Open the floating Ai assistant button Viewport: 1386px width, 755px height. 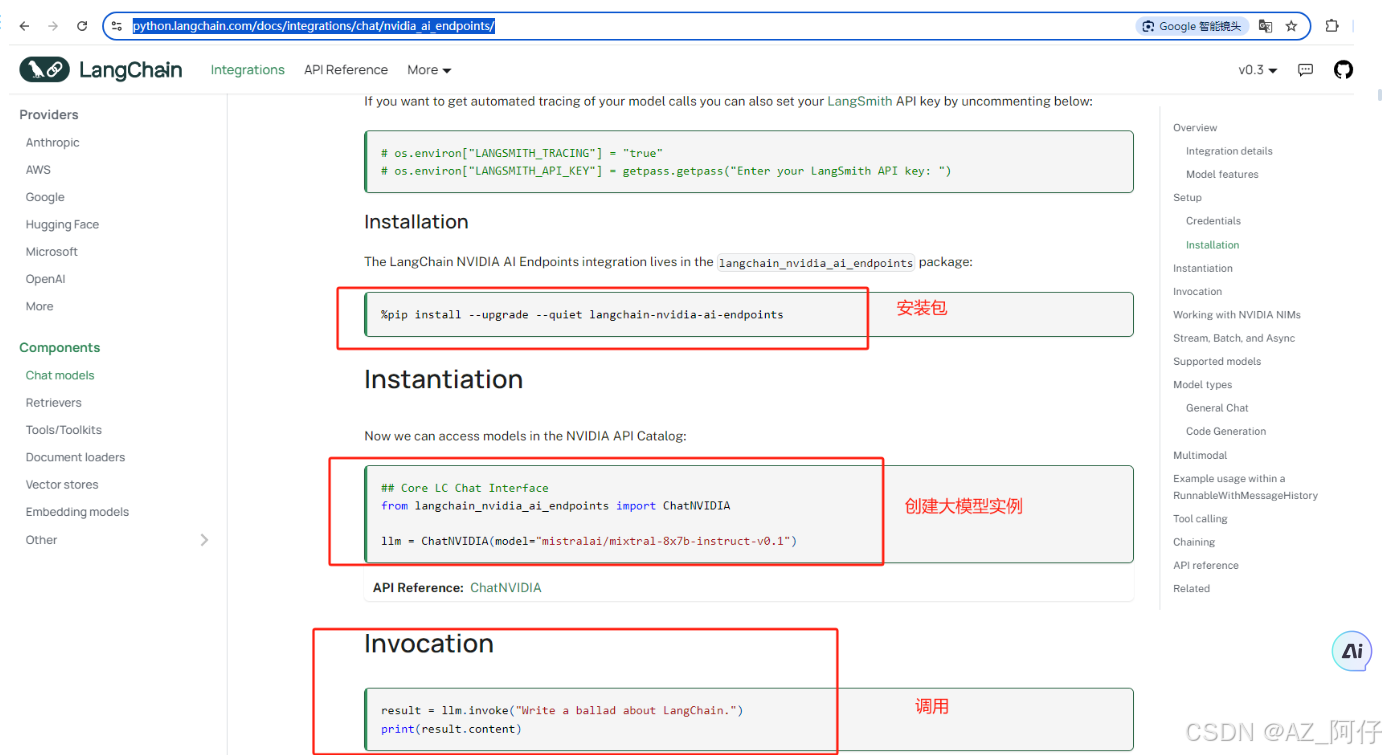1352,651
